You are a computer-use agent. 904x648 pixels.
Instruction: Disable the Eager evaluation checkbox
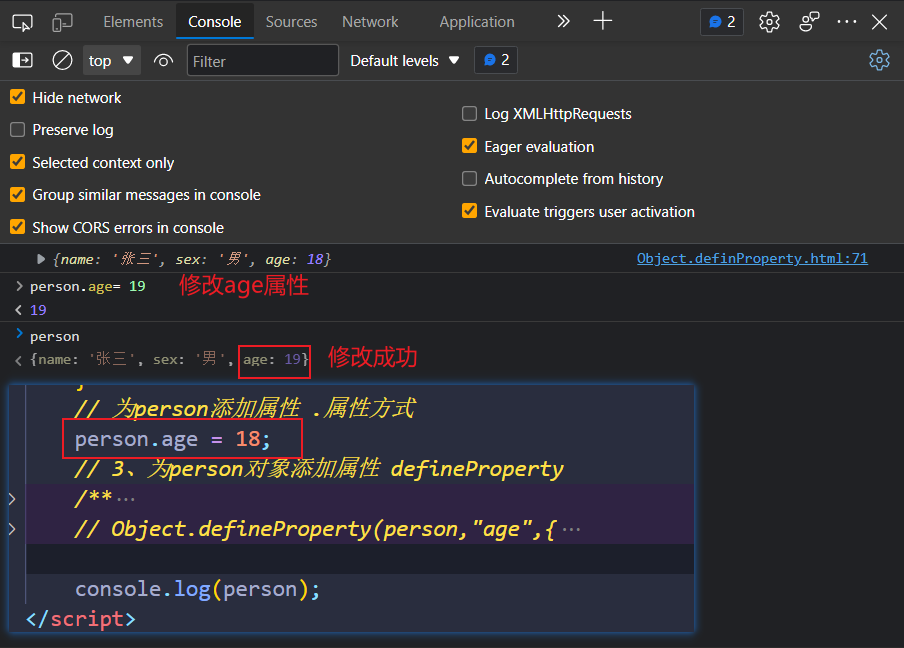pos(469,147)
